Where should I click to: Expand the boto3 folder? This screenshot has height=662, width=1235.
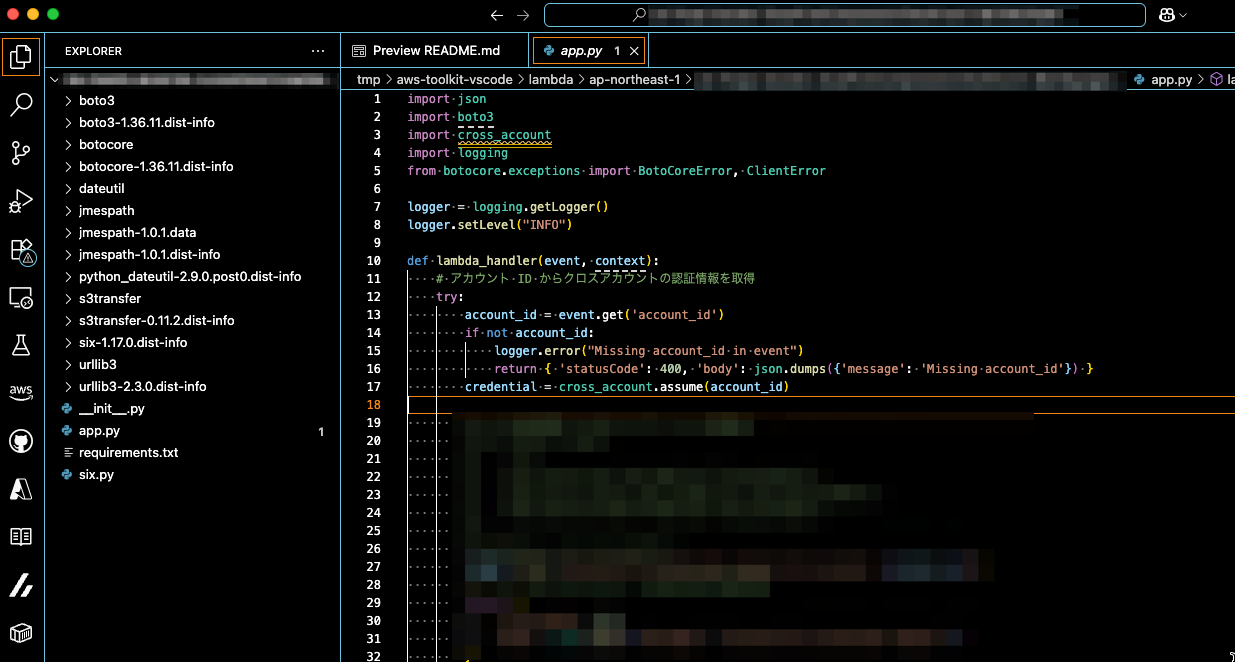68,101
